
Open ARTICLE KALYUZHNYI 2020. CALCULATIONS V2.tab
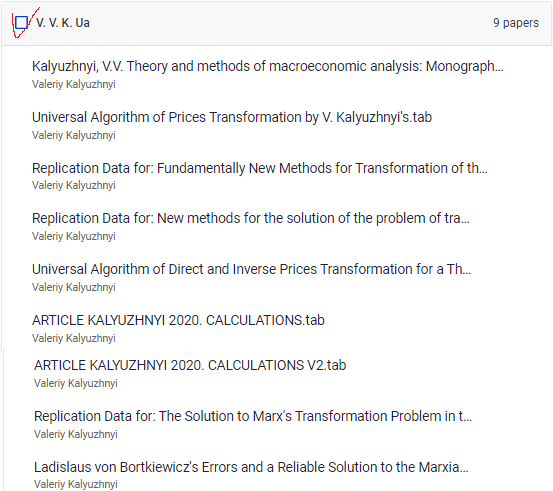[x=190, y=365]
